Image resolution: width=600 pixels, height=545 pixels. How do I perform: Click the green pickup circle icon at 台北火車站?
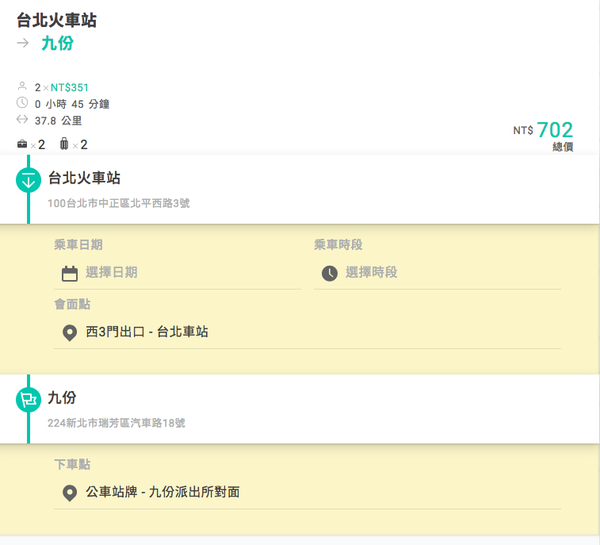28,180
